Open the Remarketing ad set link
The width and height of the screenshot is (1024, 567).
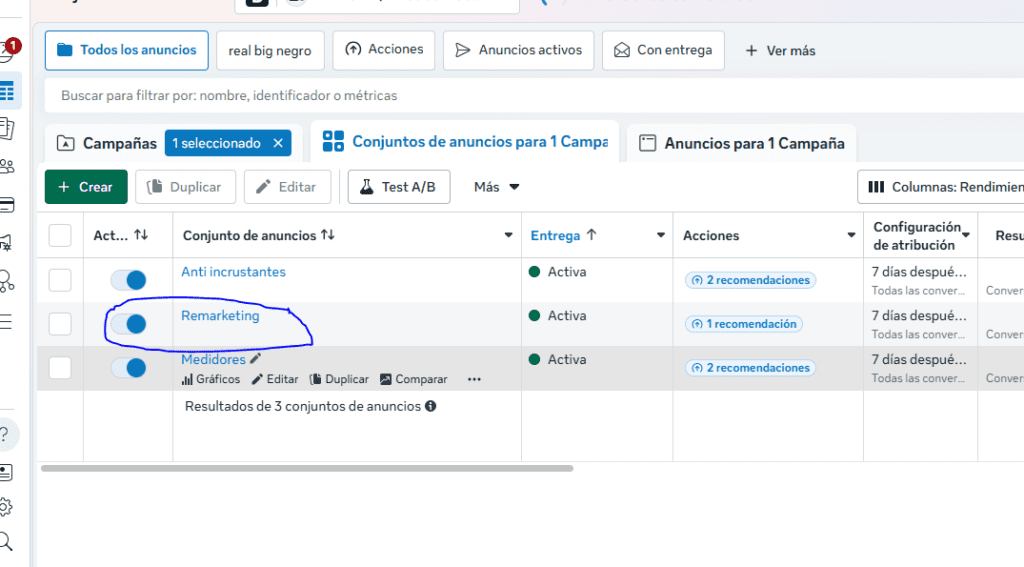tap(220, 316)
